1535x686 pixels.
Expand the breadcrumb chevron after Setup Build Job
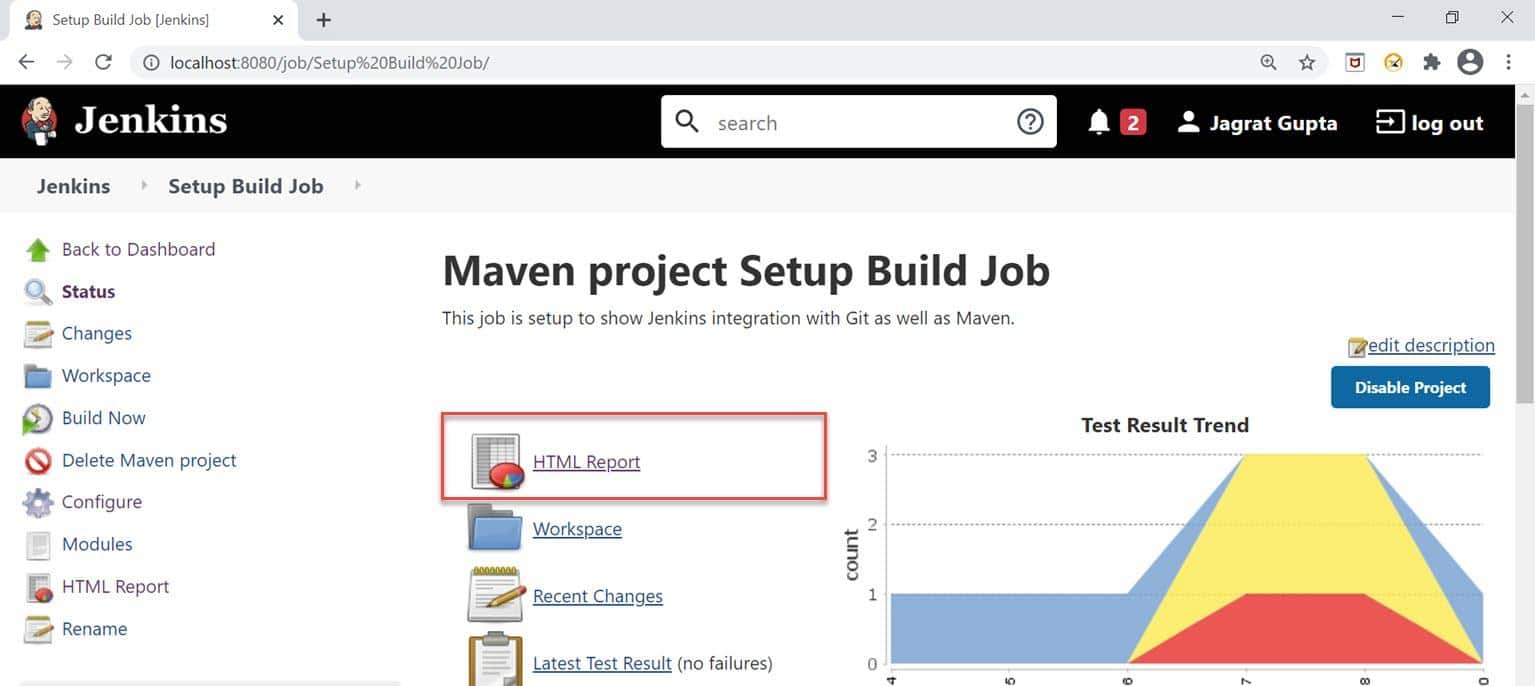coord(357,186)
